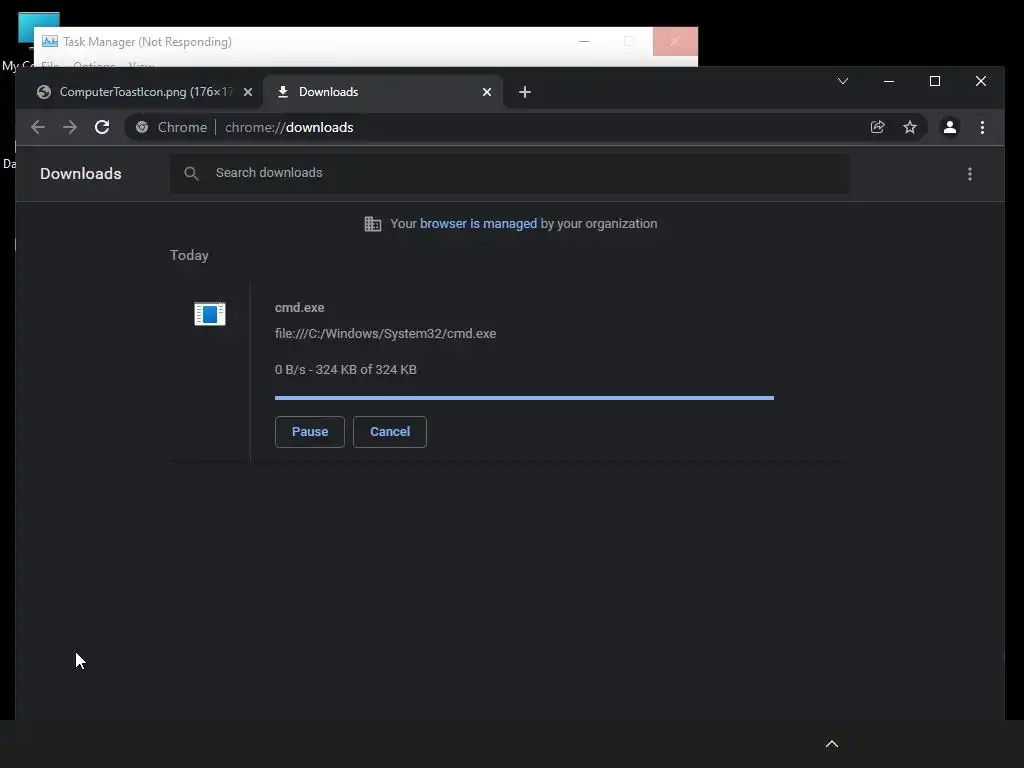Screen dimensions: 1024x768
Task: Click the 'Today' date label
Action: tap(189, 255)
